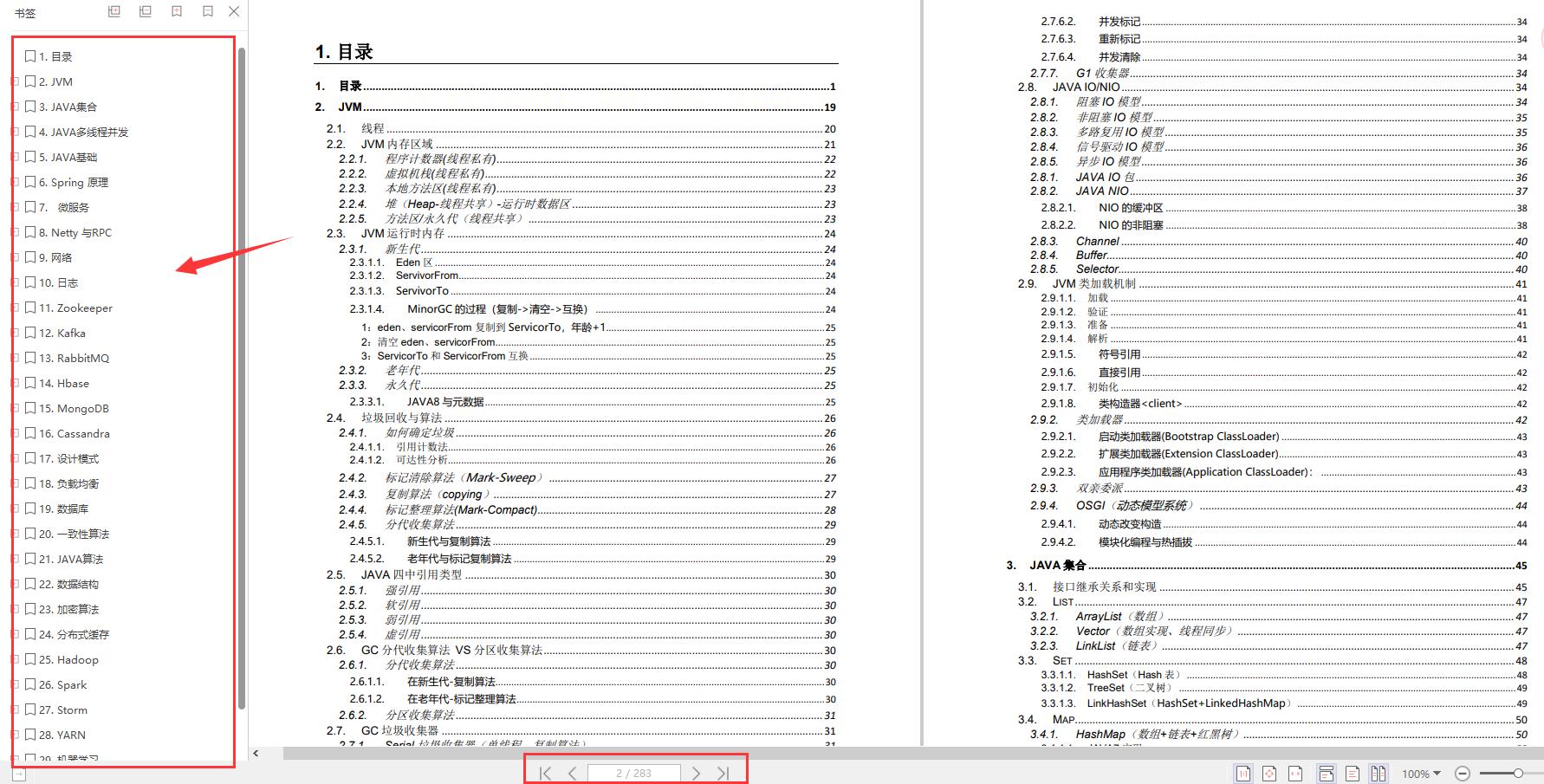This screenshot has height=784, width=1544.
Task: Expand the 4. JAVA多线程并发 bookmark
Action: click(x=15, y=132)
